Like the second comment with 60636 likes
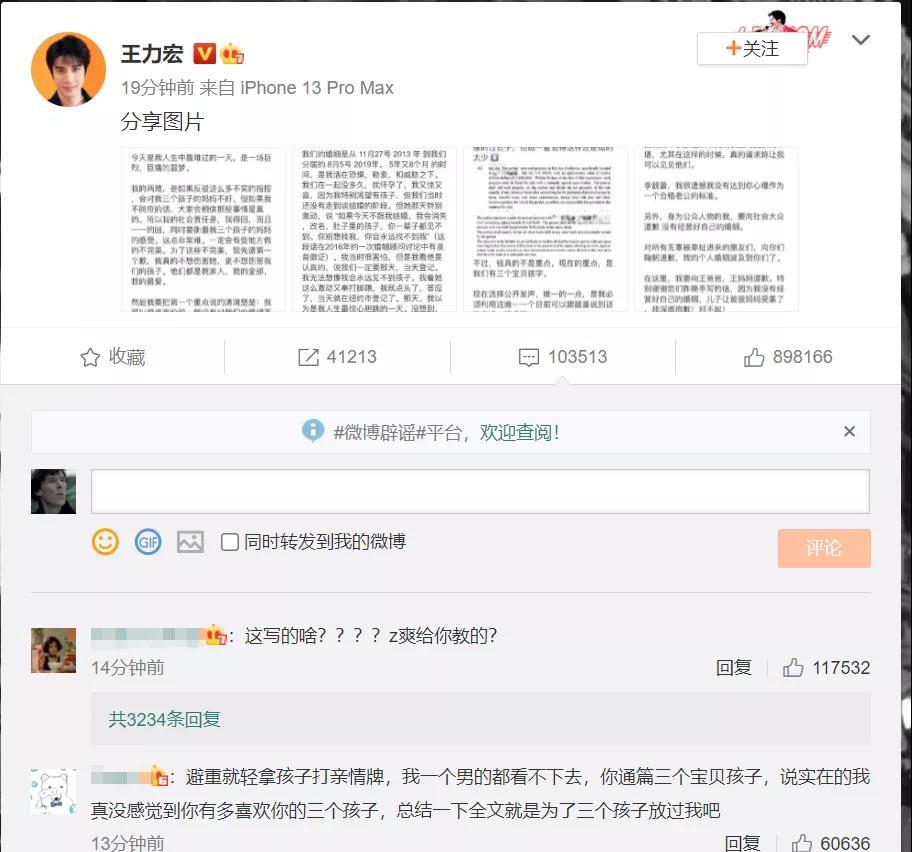This screenshot has width=912, height=852. click(831, 843)
